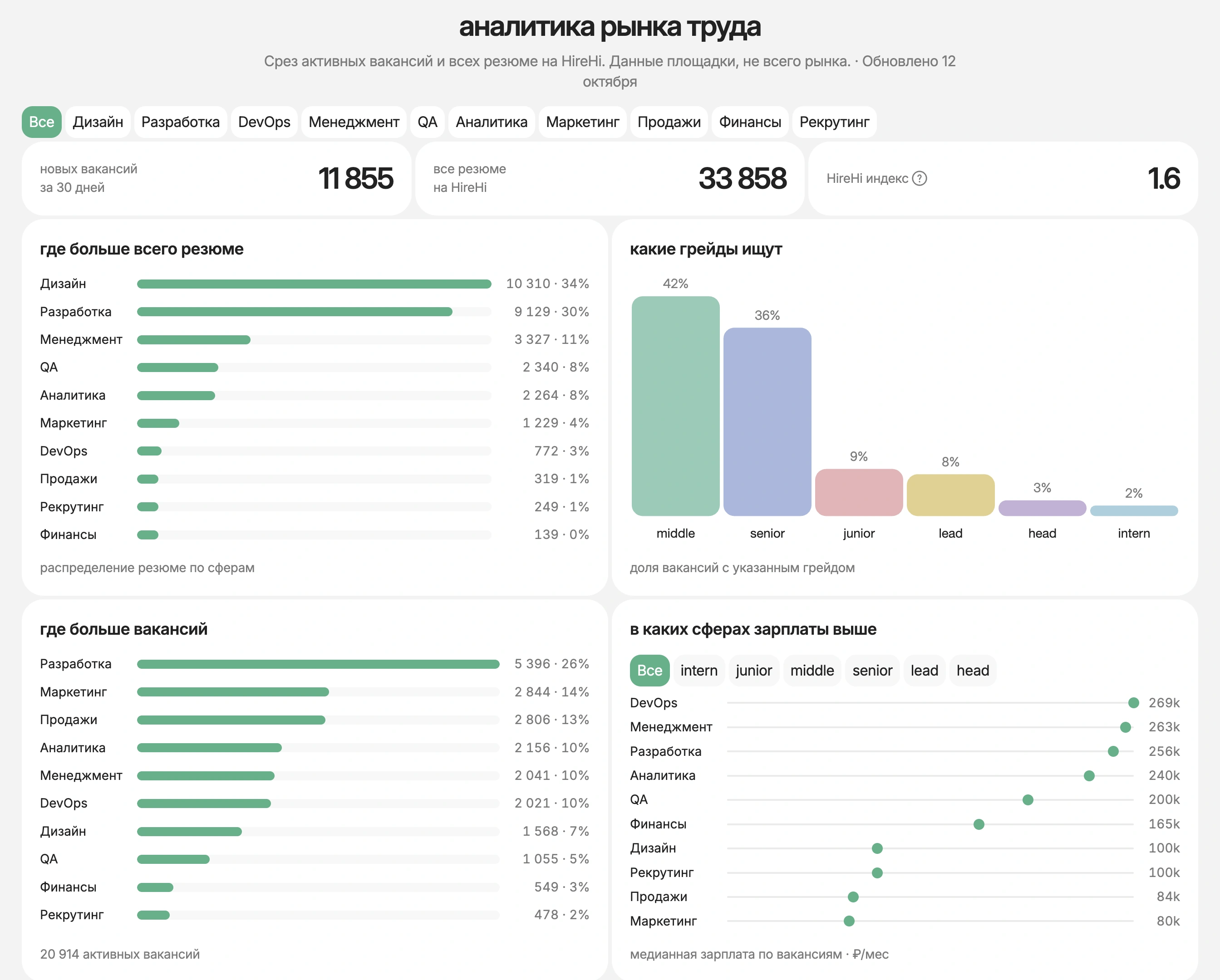1220x980 pixels.
Task: Click the QA 200k salary dot
Action: pyautogui.click(x=1028, y=799)
